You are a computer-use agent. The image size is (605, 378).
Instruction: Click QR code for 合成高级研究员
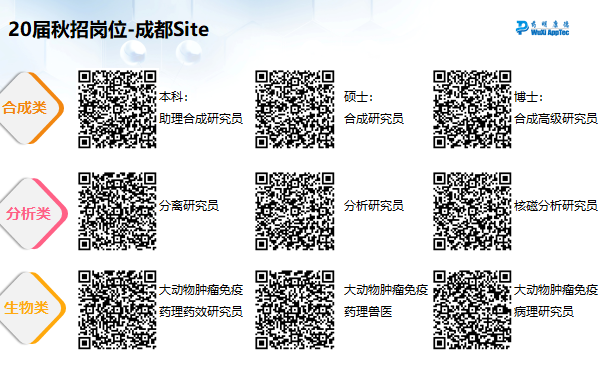(x=472, y=109)
